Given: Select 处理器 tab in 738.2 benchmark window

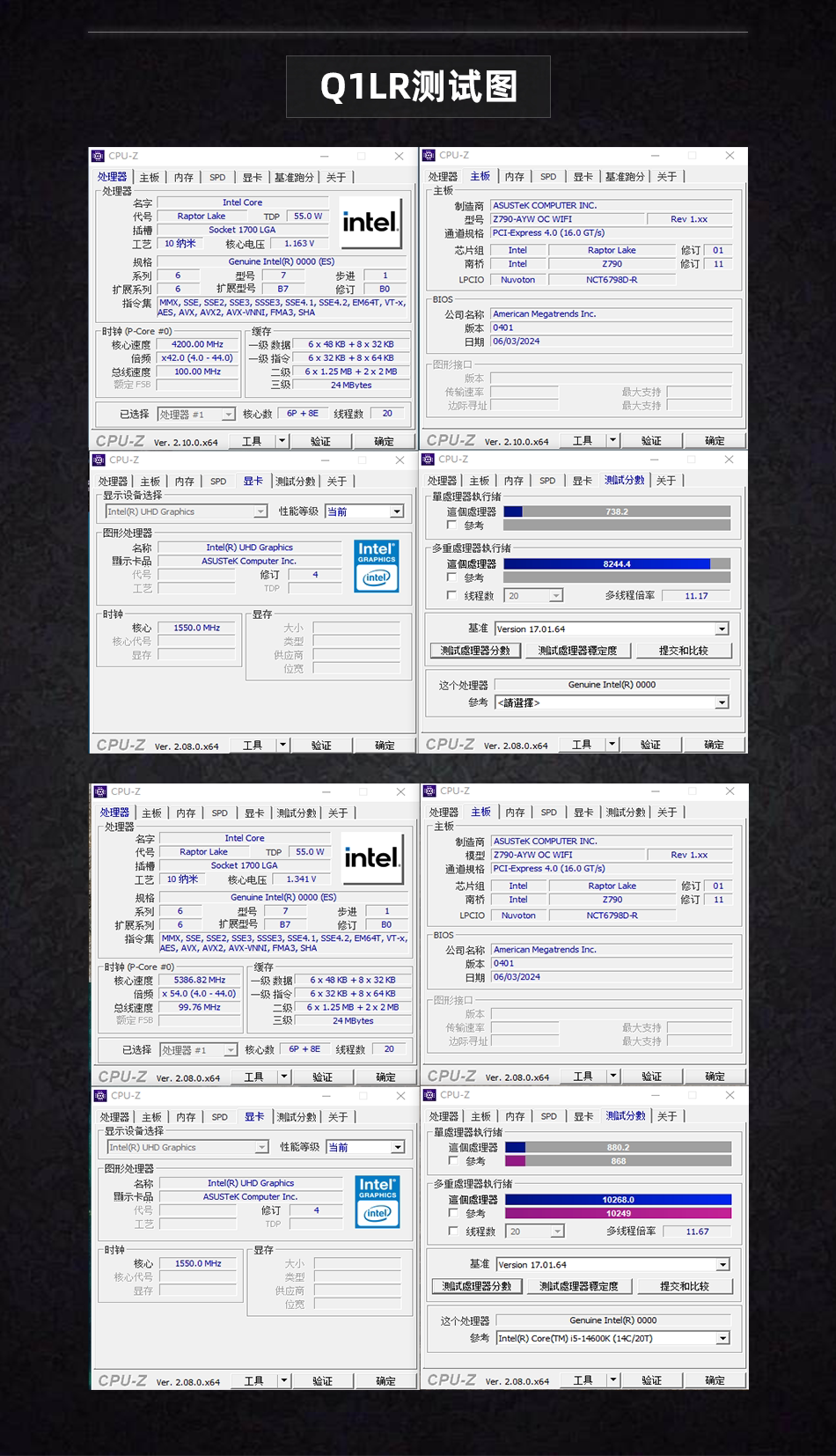Looking at the screenshot, I should pos(443,481).
